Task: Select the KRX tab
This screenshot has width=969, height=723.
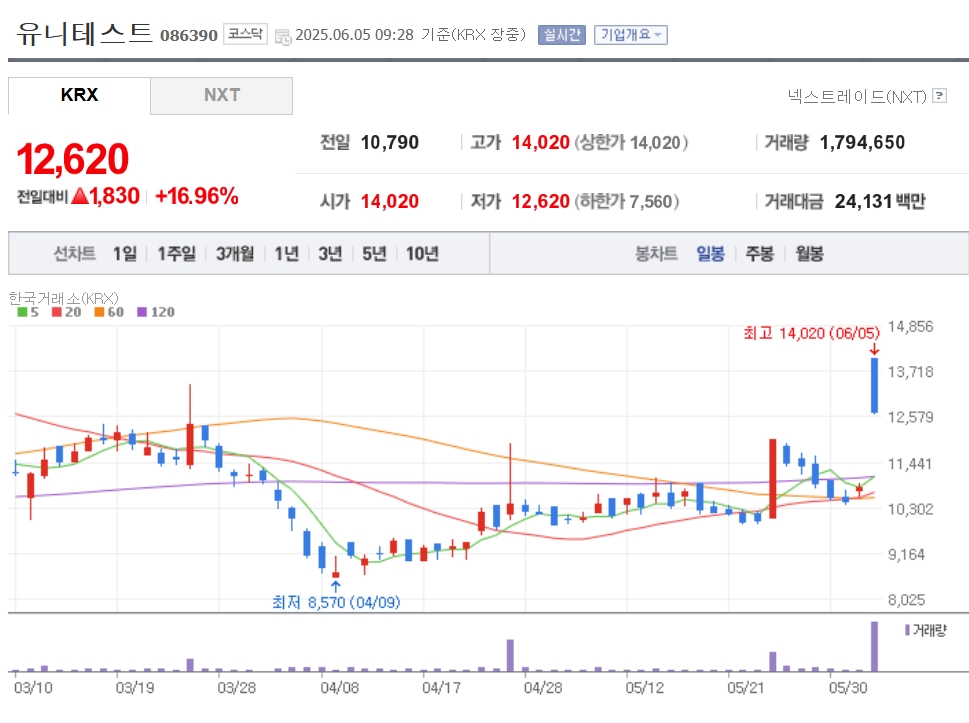Action: [79, 95]
